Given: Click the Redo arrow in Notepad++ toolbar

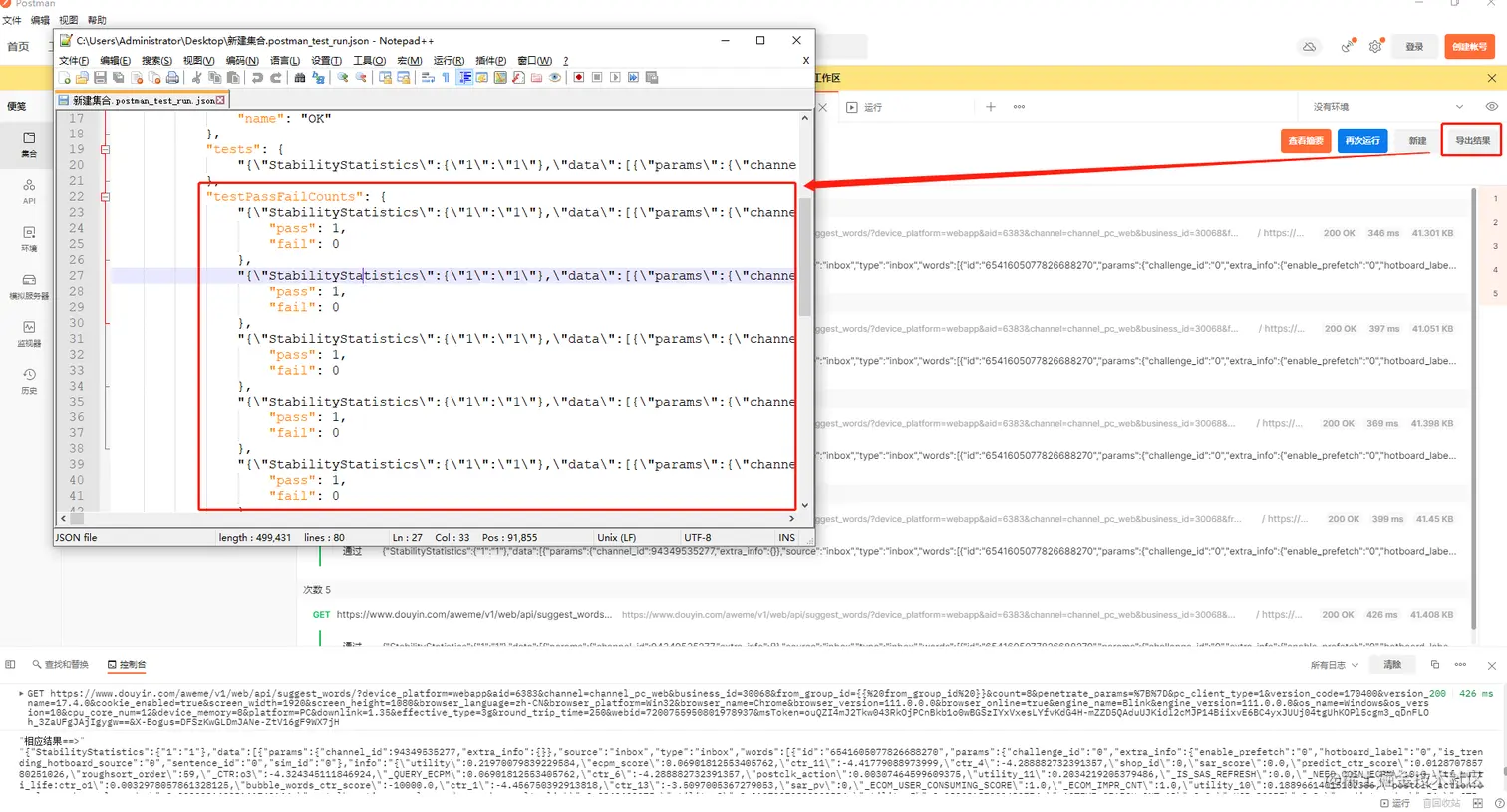Looking at the screenshot, I should tap(276, 78).
